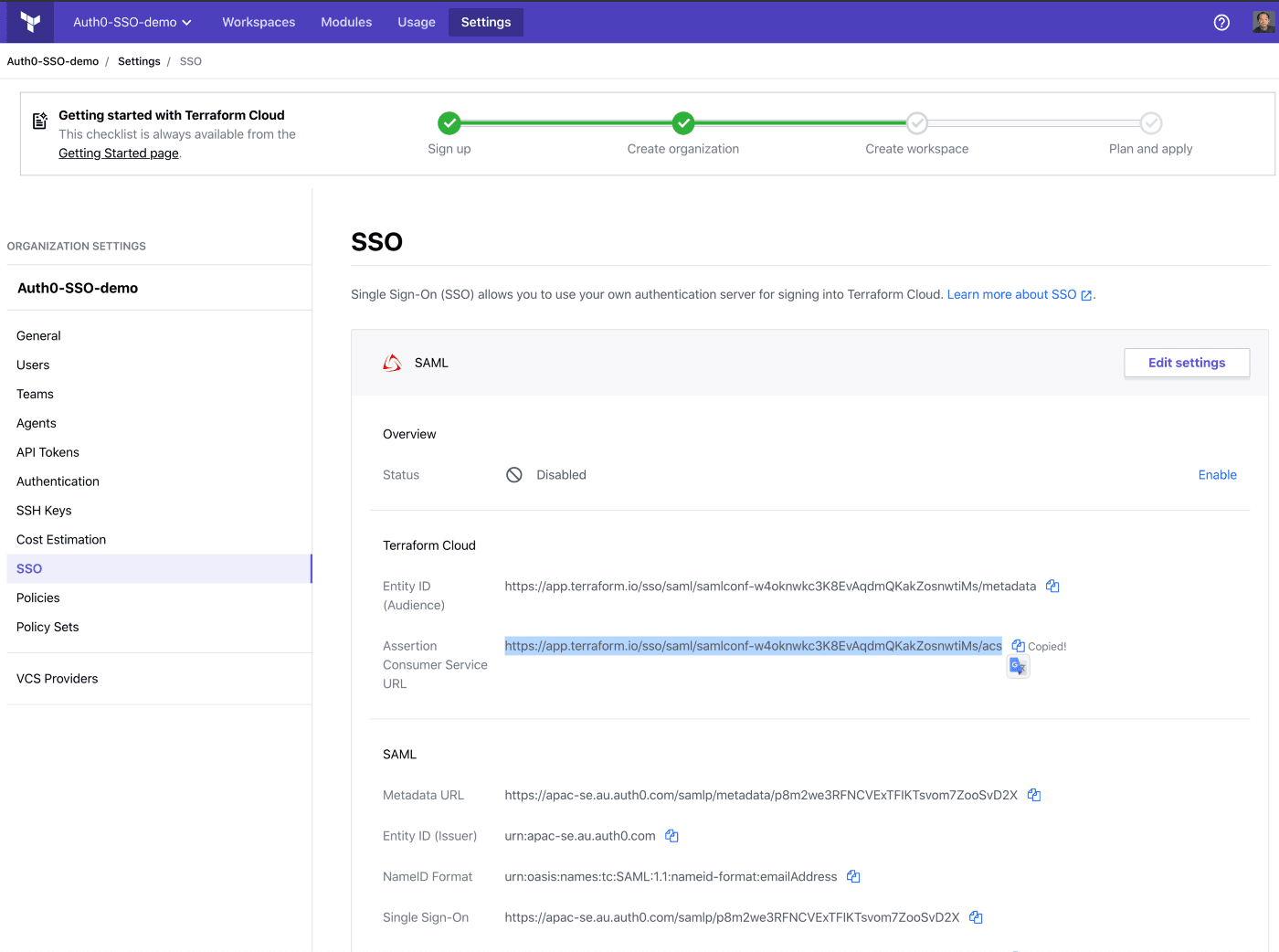The height and width of the screenshot is (952, 1279).
Task: Copy the SAML Metadata URL
Action: point(1034,796)
